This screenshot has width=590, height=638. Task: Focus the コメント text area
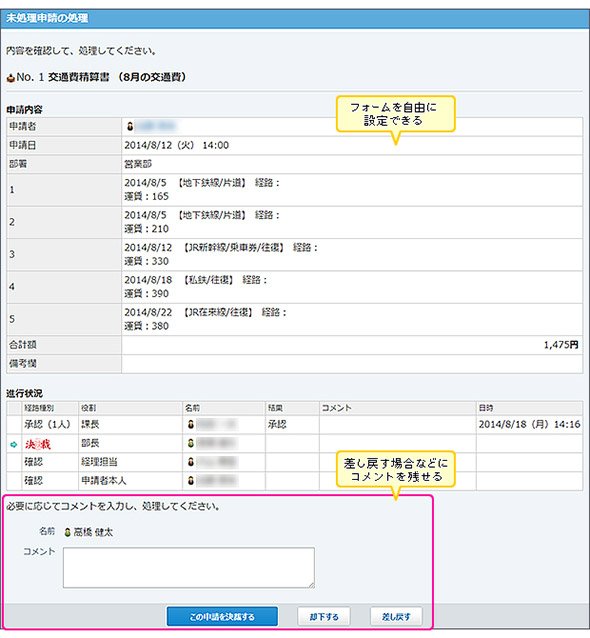point(189,567)
